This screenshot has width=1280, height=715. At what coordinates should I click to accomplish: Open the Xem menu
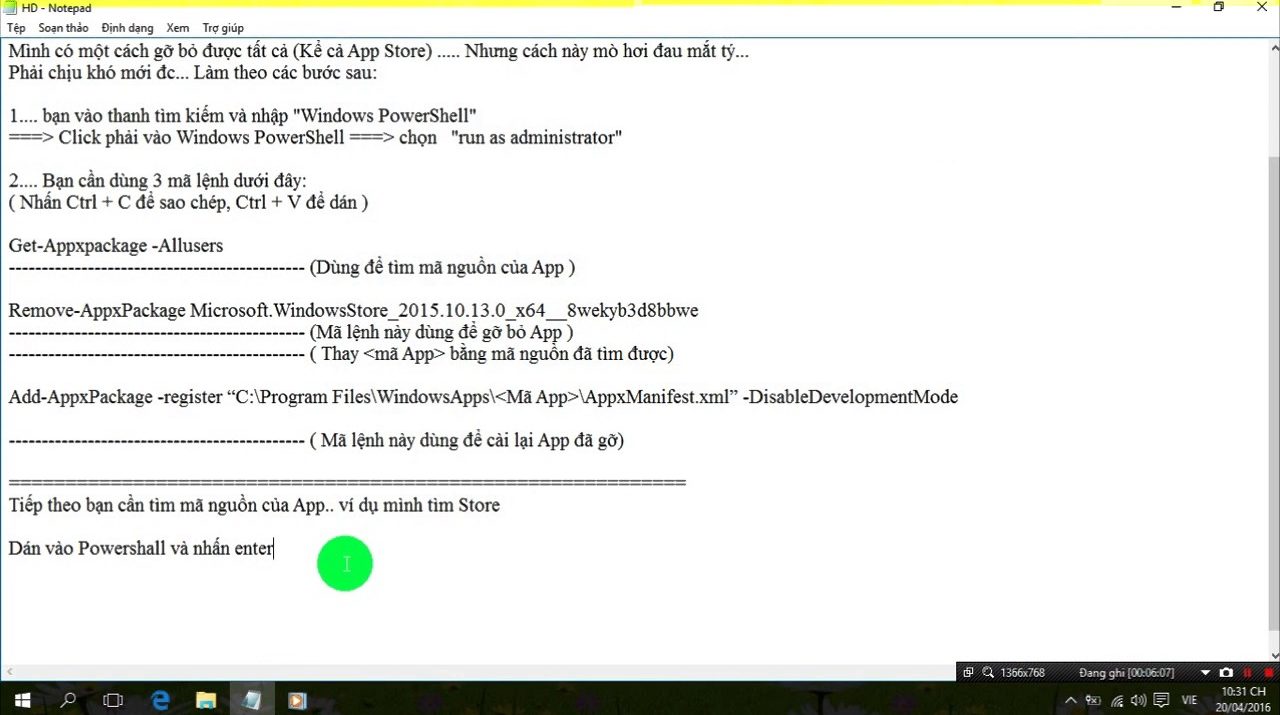[x=177, y=28]
